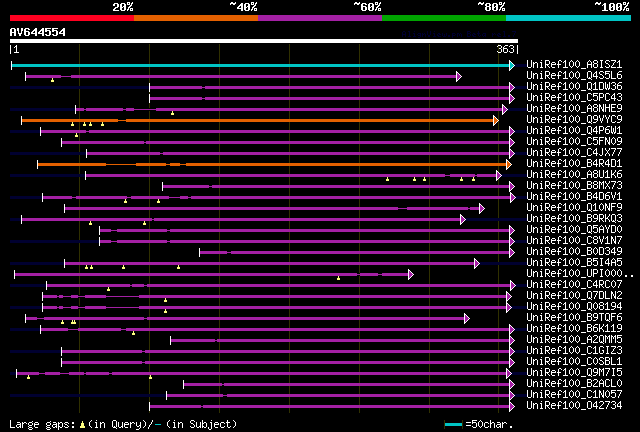Viewport: 640px width, 432px height.
Task: Click the arrowhead ending the A8U1K6 alignment
Action: tap(498, 176)
